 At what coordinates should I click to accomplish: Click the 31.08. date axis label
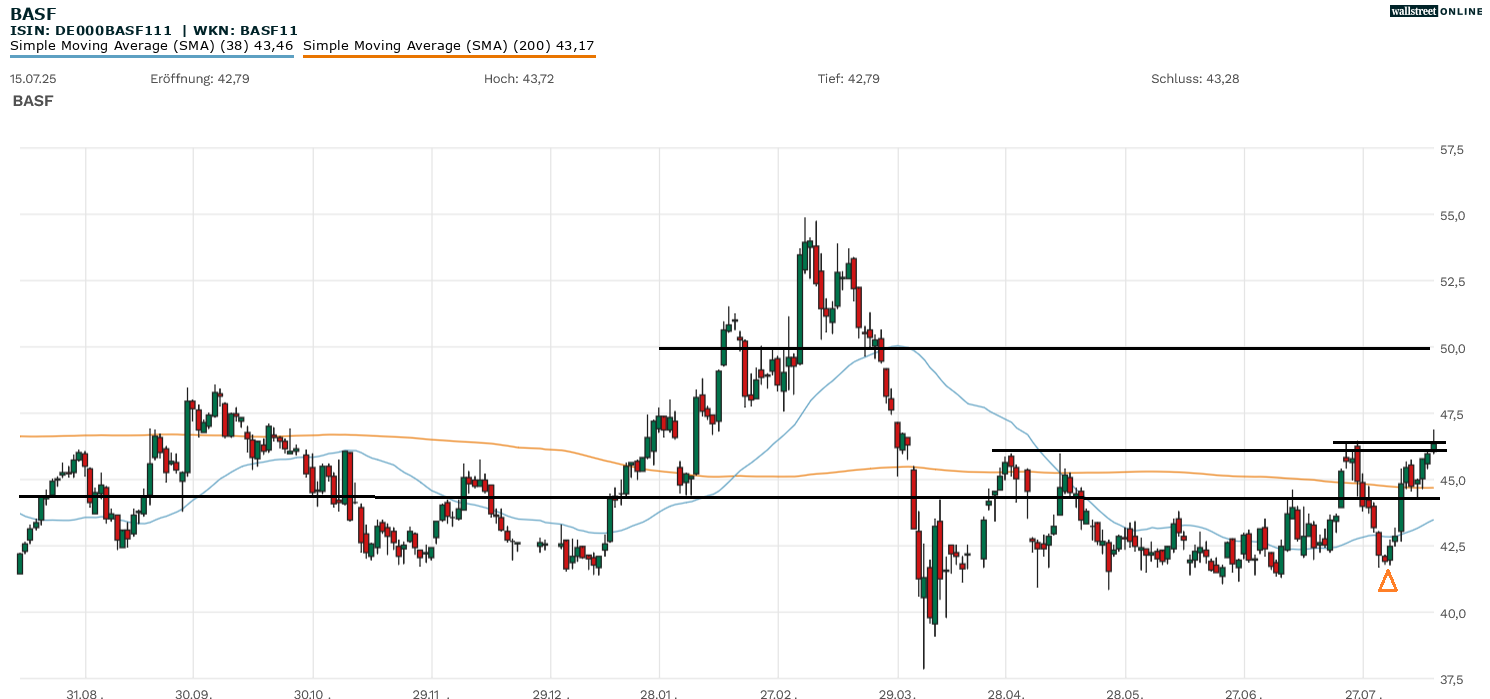coord(85,692)
